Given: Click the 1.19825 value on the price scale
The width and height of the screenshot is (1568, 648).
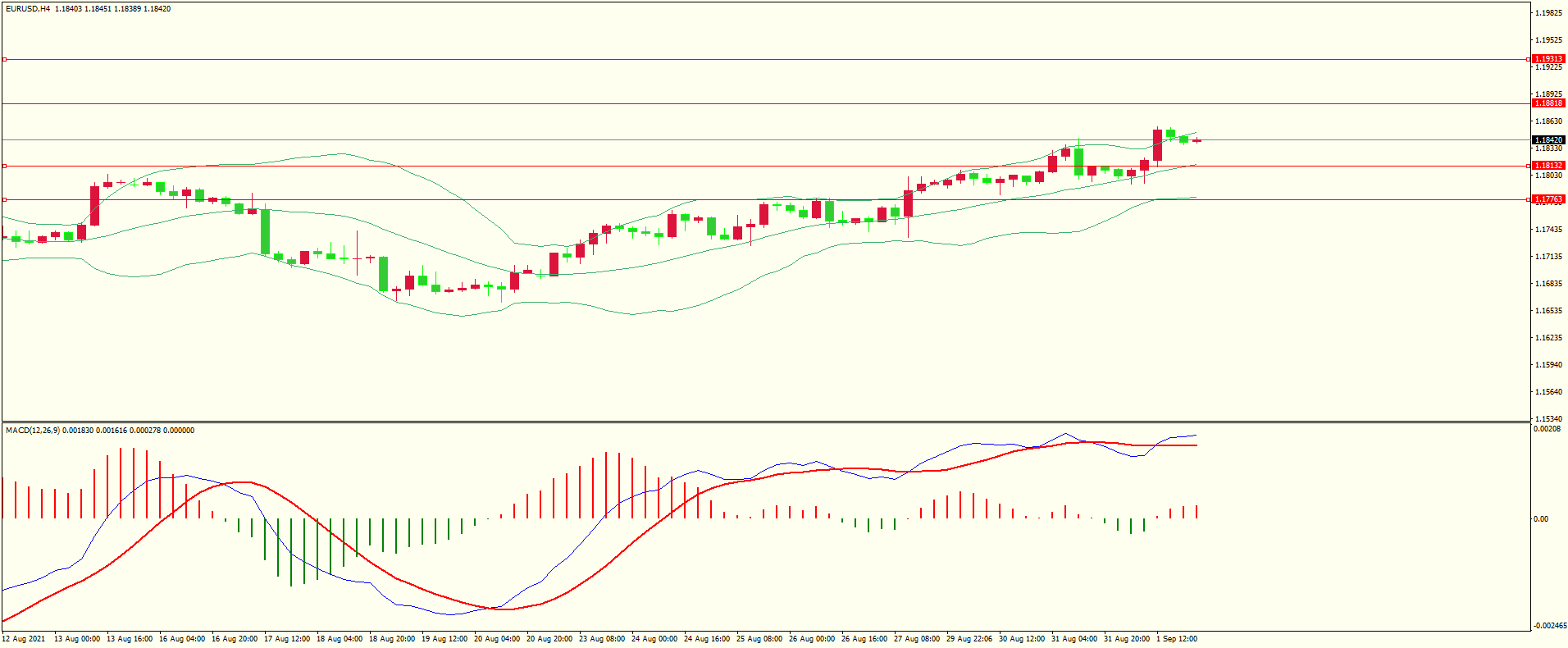Looking at the screenshot, I should click(x=1548, y=13).
